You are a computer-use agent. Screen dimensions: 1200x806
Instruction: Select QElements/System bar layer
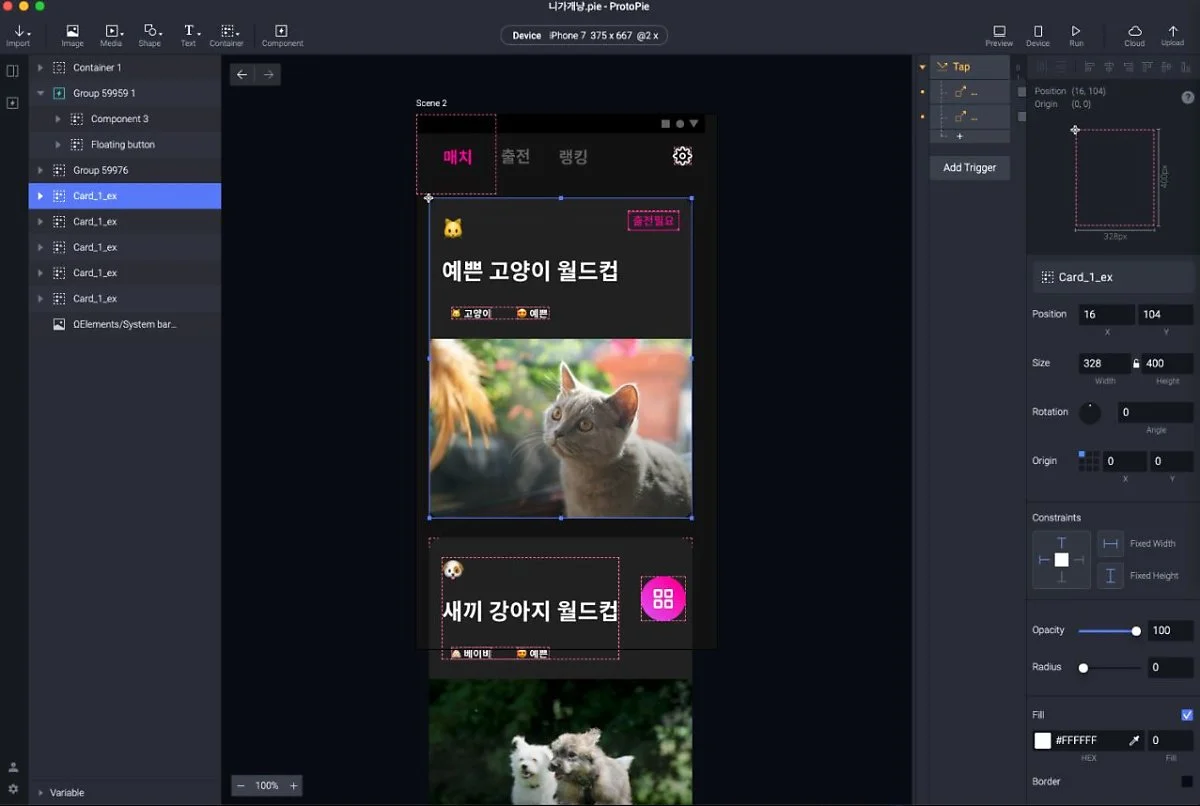click(x=124, y=324)
